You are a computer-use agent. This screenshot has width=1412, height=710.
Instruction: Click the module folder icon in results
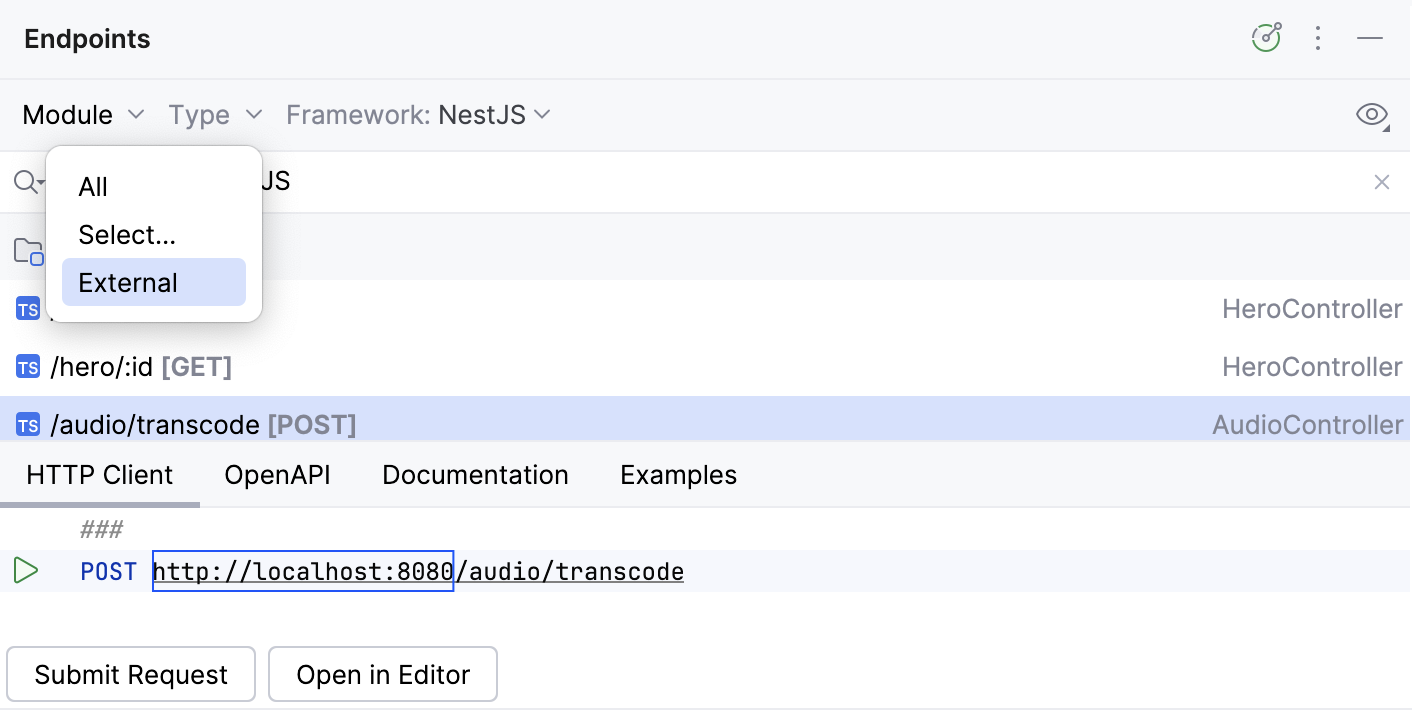pos(27,250)
